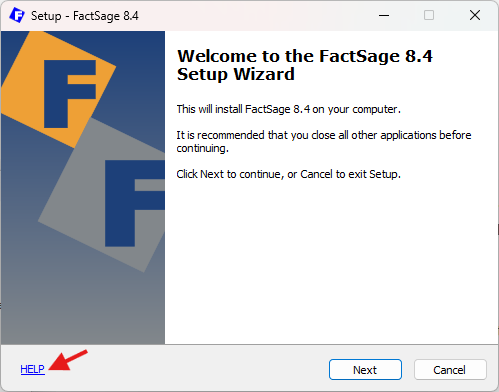Click the FactSage icon in the title bar
This screenshot has width=499, height=392.
tap(16, 15)
